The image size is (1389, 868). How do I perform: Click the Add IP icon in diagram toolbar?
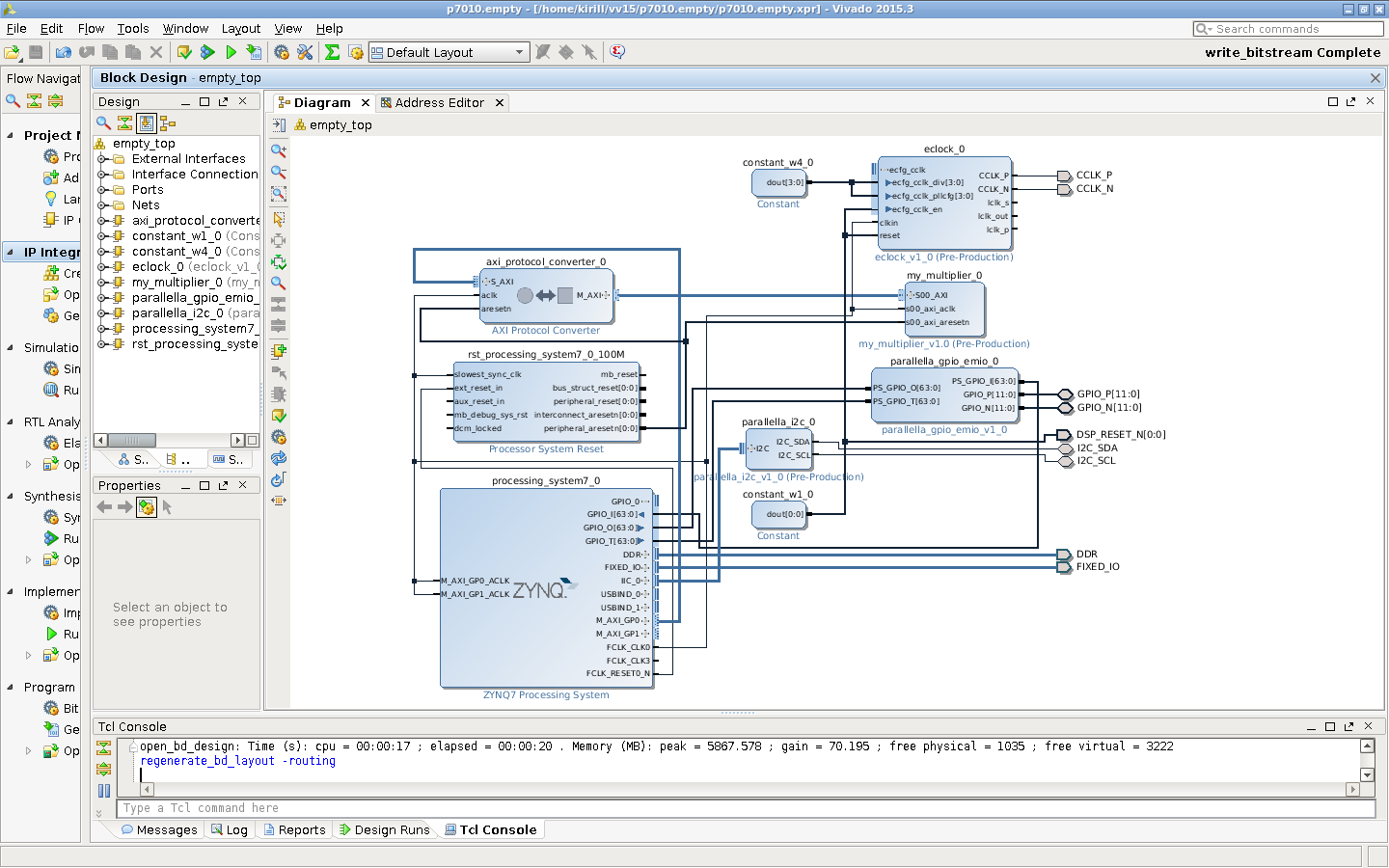[279, 351]
